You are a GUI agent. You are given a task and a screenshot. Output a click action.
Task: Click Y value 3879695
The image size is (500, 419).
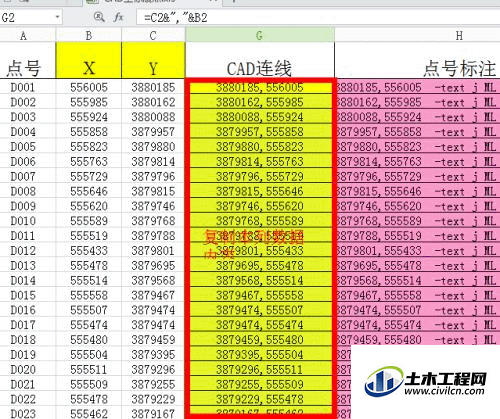pos(153,265)
